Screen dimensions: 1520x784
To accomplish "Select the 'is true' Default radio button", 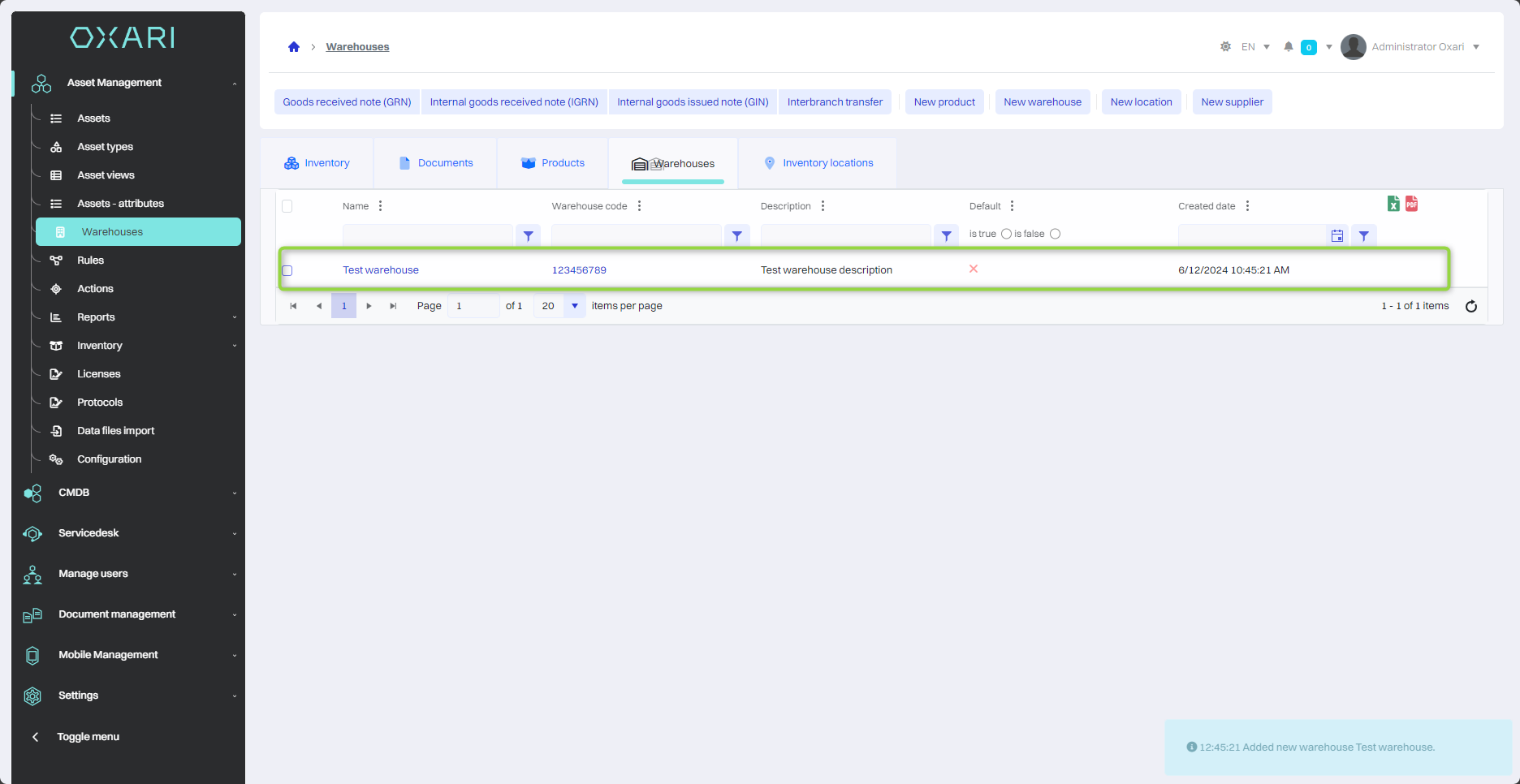I will coord(1006,234).
